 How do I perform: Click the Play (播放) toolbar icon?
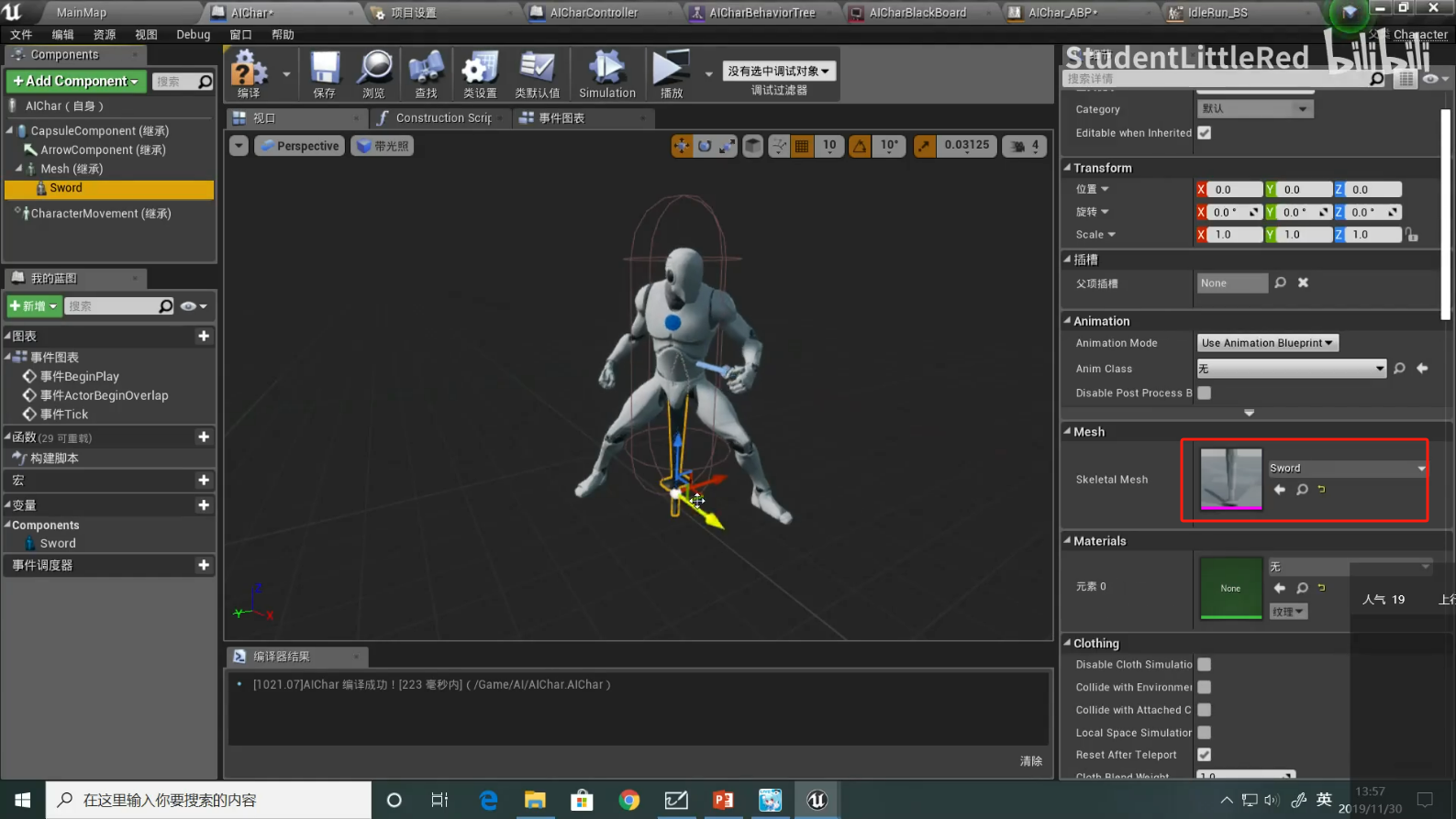click(672, 74)
